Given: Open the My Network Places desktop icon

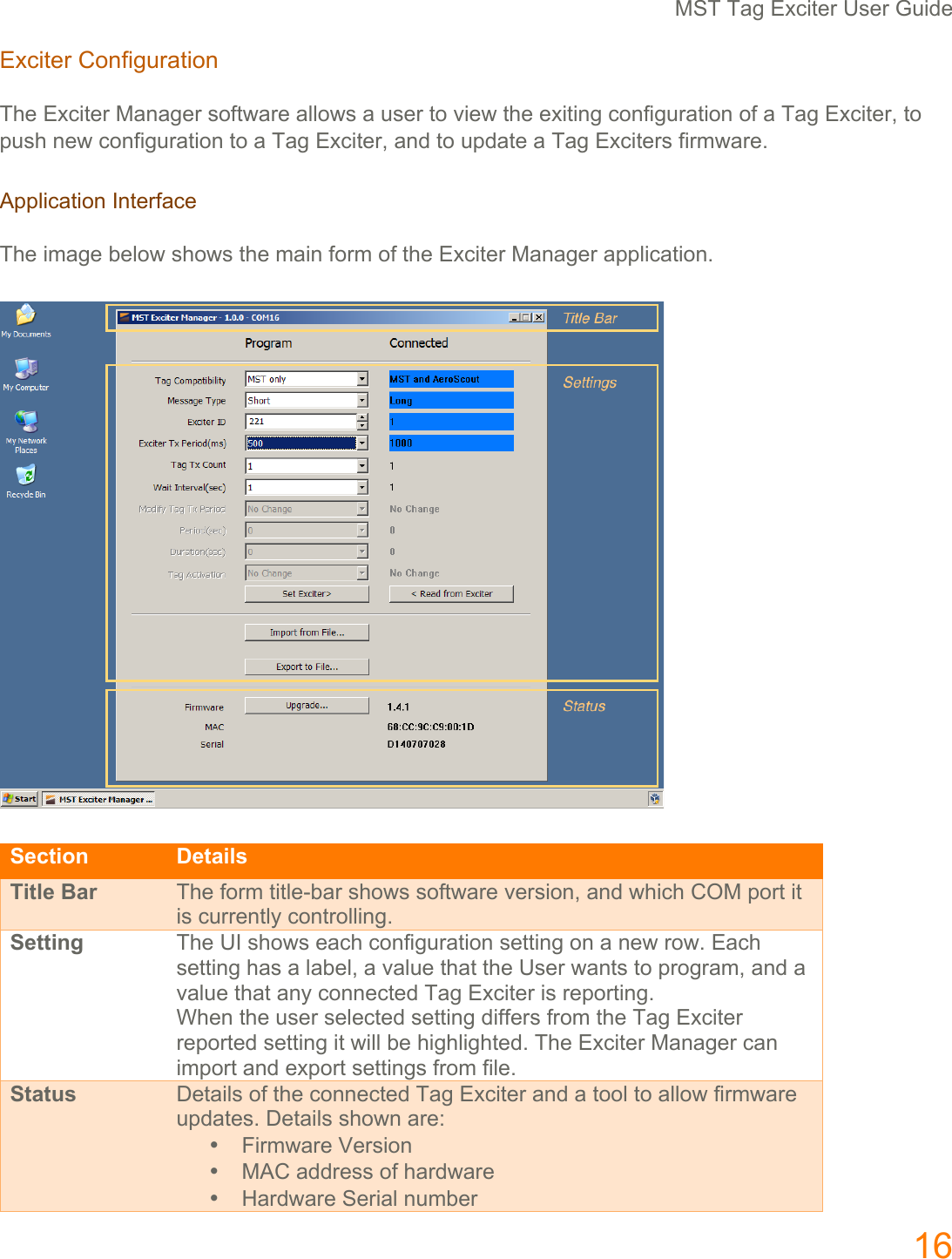Looking at the screenshot, I should click(26, 431).
